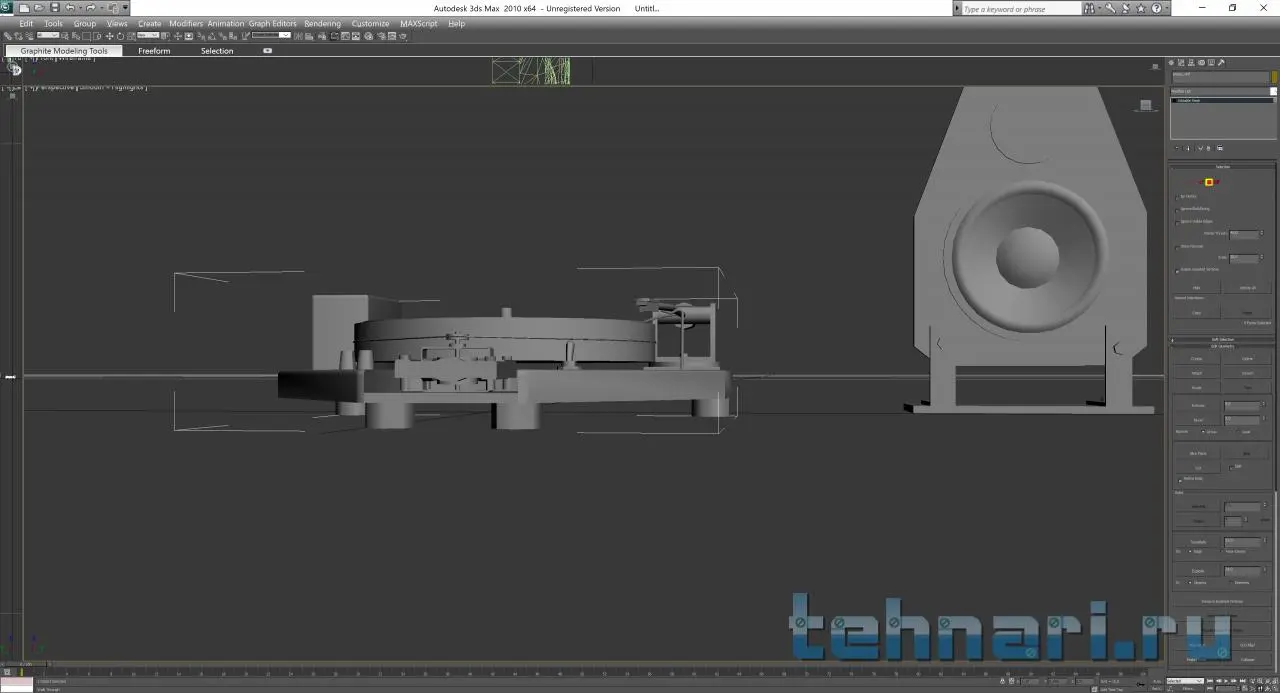The width and height of the screenshot is (1280, 693).
Task: Click the 3ds Max application logo button
Action: click(x=8, y=8)
